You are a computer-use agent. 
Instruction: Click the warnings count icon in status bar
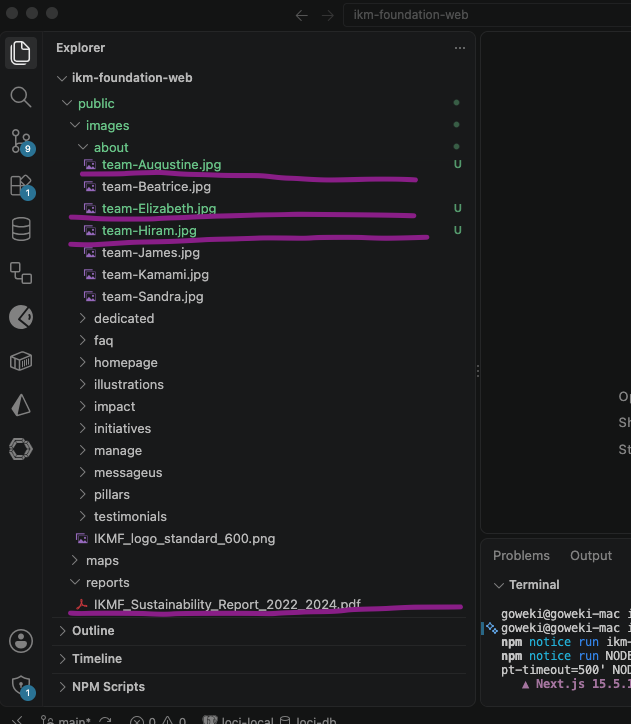coord(174,720)
